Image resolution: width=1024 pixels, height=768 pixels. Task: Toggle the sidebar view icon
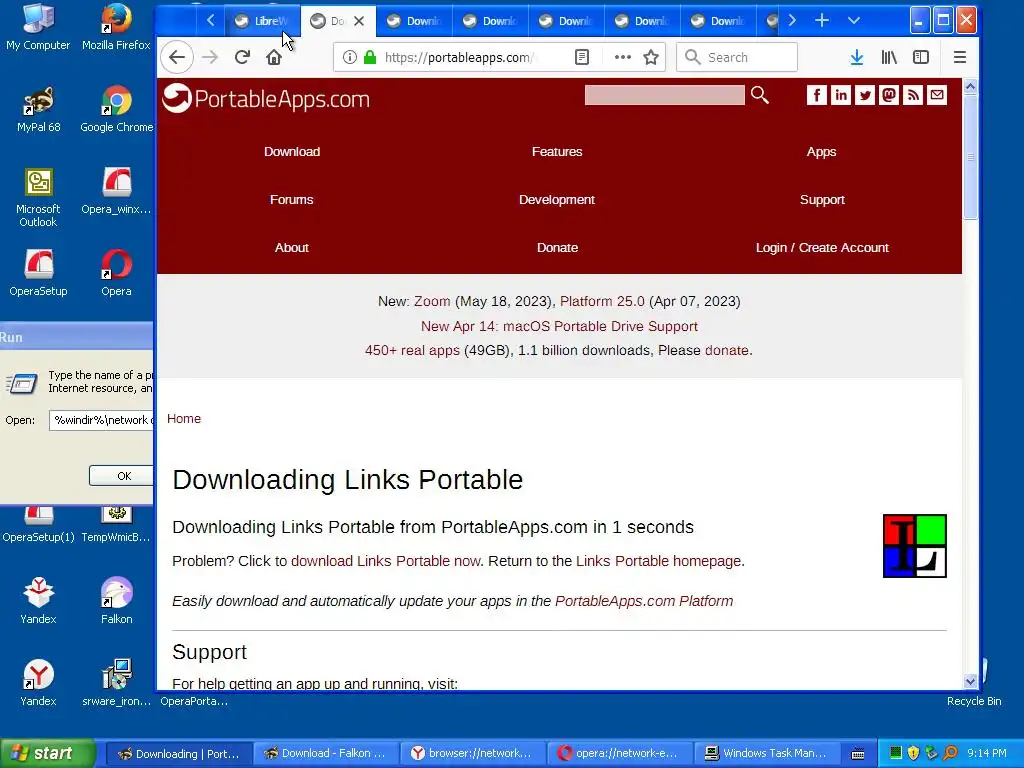[921, 57]
